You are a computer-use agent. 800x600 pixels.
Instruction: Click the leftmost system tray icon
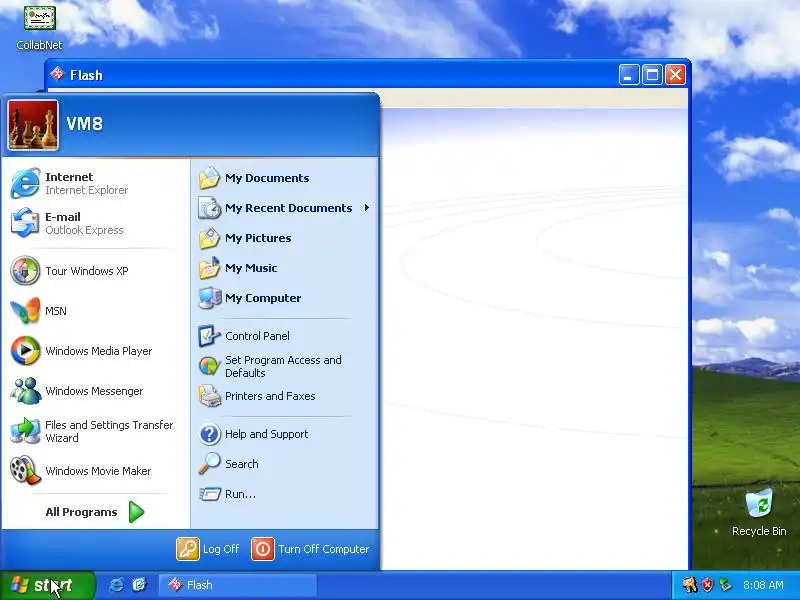690,585
